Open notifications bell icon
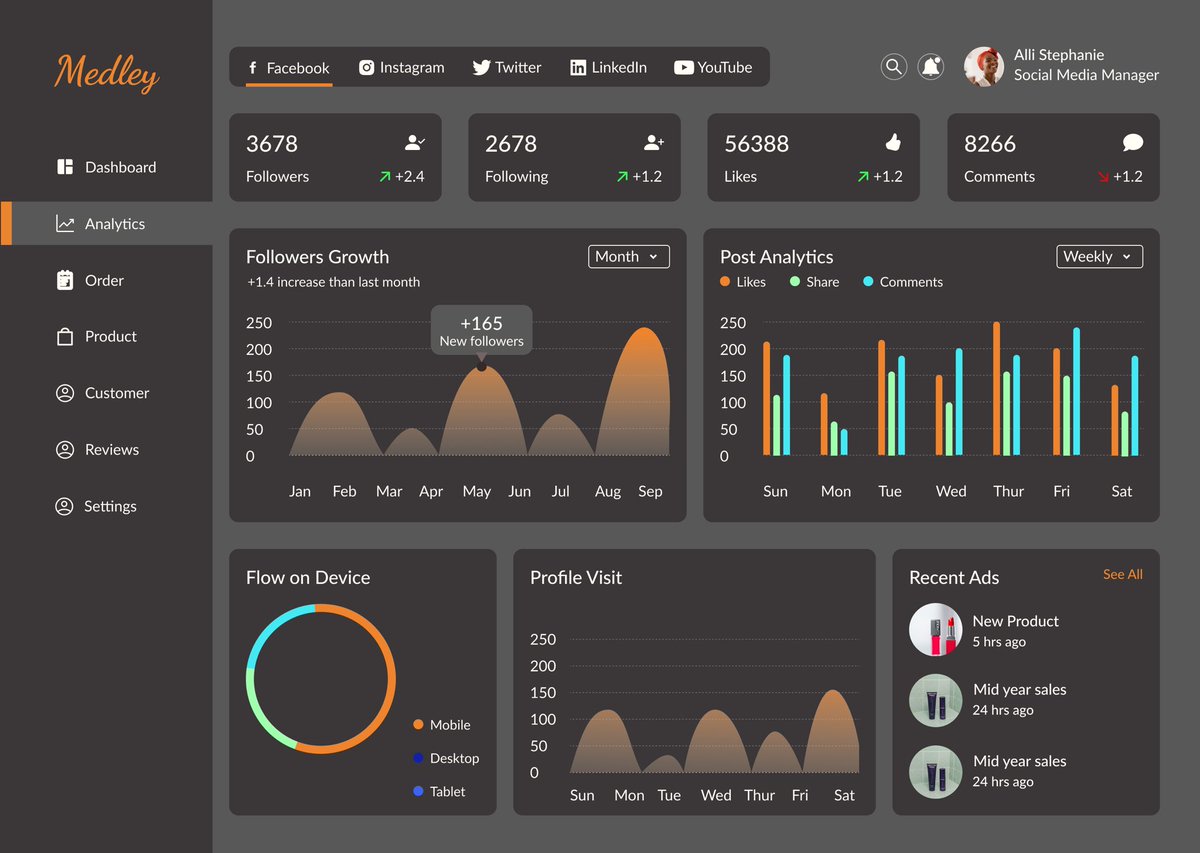Screen dimensions: 1200x853 (931, 67)
